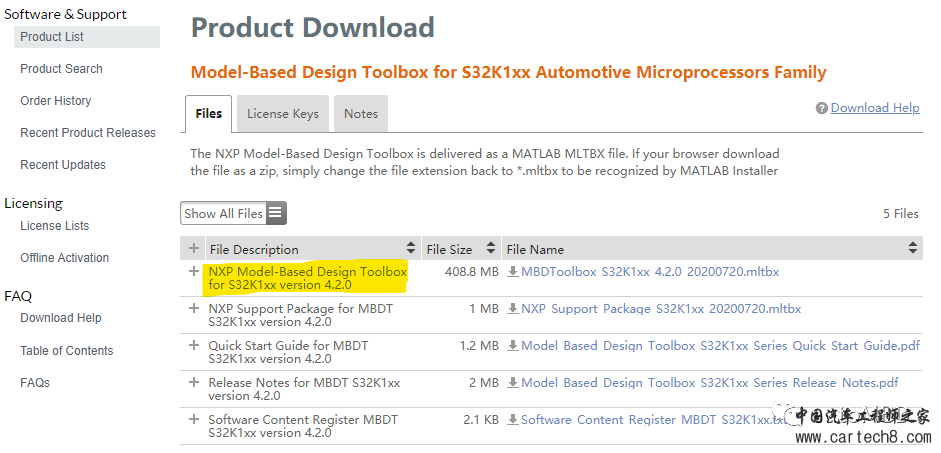Viewport: 941px width, 453px height.
Task: Download NXP Support Package S32K1xx mltbx
Action: [x=661, y=309]
